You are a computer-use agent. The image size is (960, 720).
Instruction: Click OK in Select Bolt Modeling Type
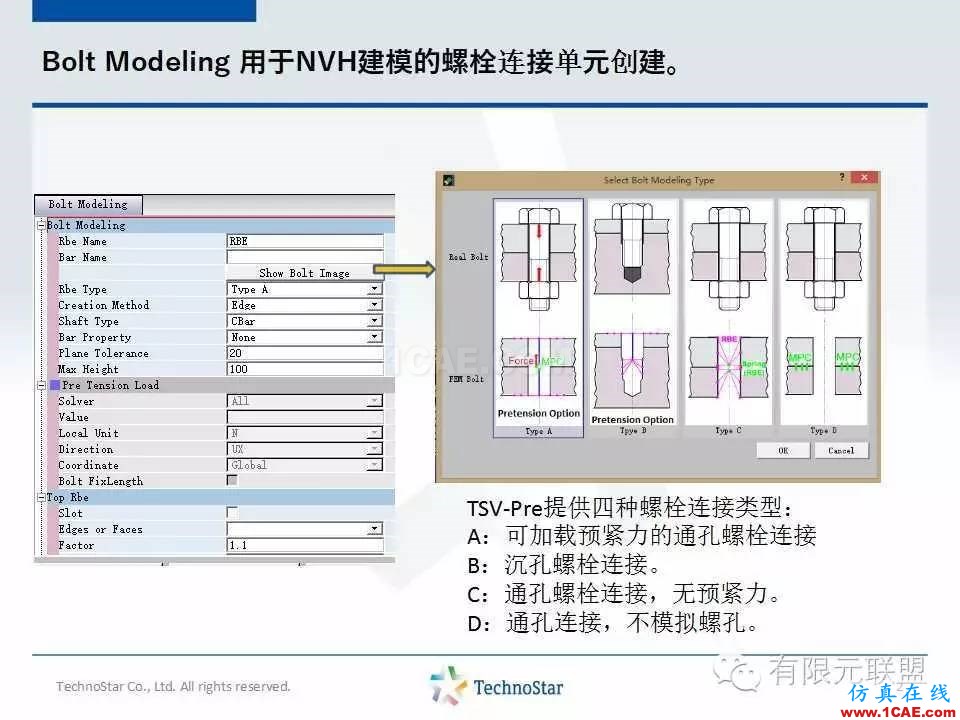783,451
